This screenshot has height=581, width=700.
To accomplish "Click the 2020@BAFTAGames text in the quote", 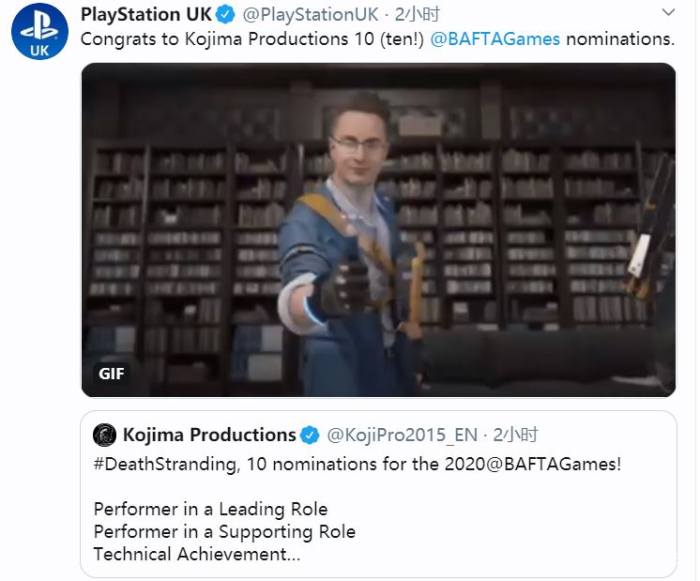I will coord(533,464).
